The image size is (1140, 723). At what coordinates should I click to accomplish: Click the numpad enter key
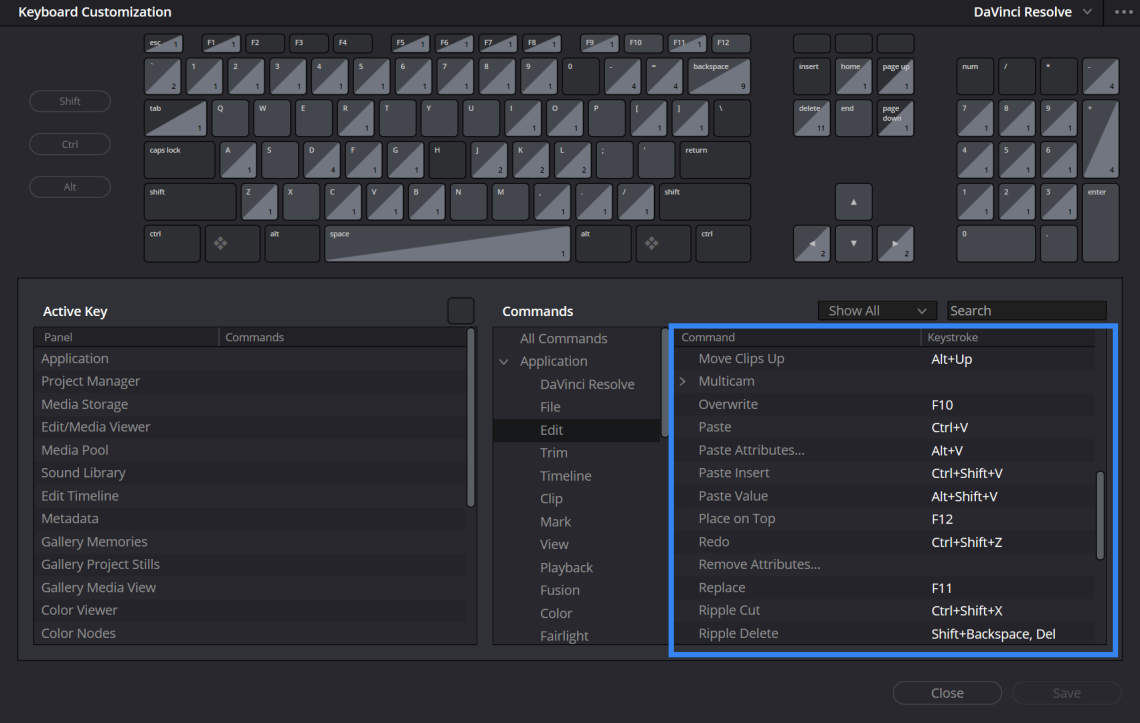(x=1100, y=222)
